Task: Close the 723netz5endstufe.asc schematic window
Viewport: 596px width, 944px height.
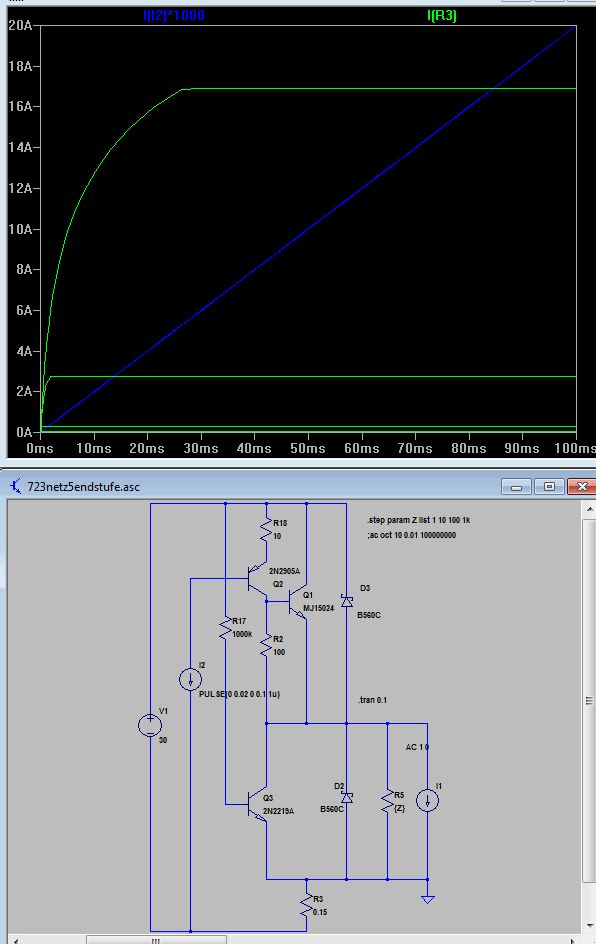Action: click(582, 486)
